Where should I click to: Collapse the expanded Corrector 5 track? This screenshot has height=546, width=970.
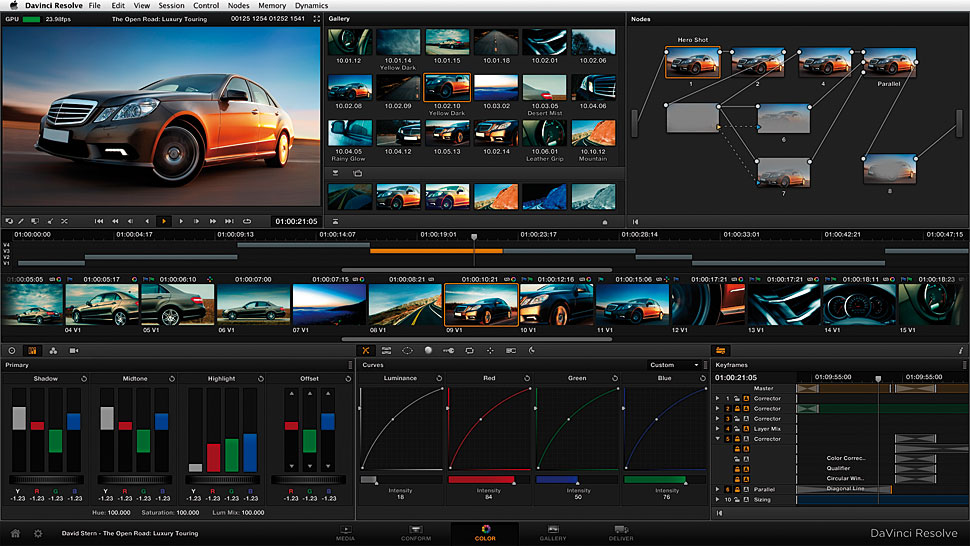coord(717,439)
